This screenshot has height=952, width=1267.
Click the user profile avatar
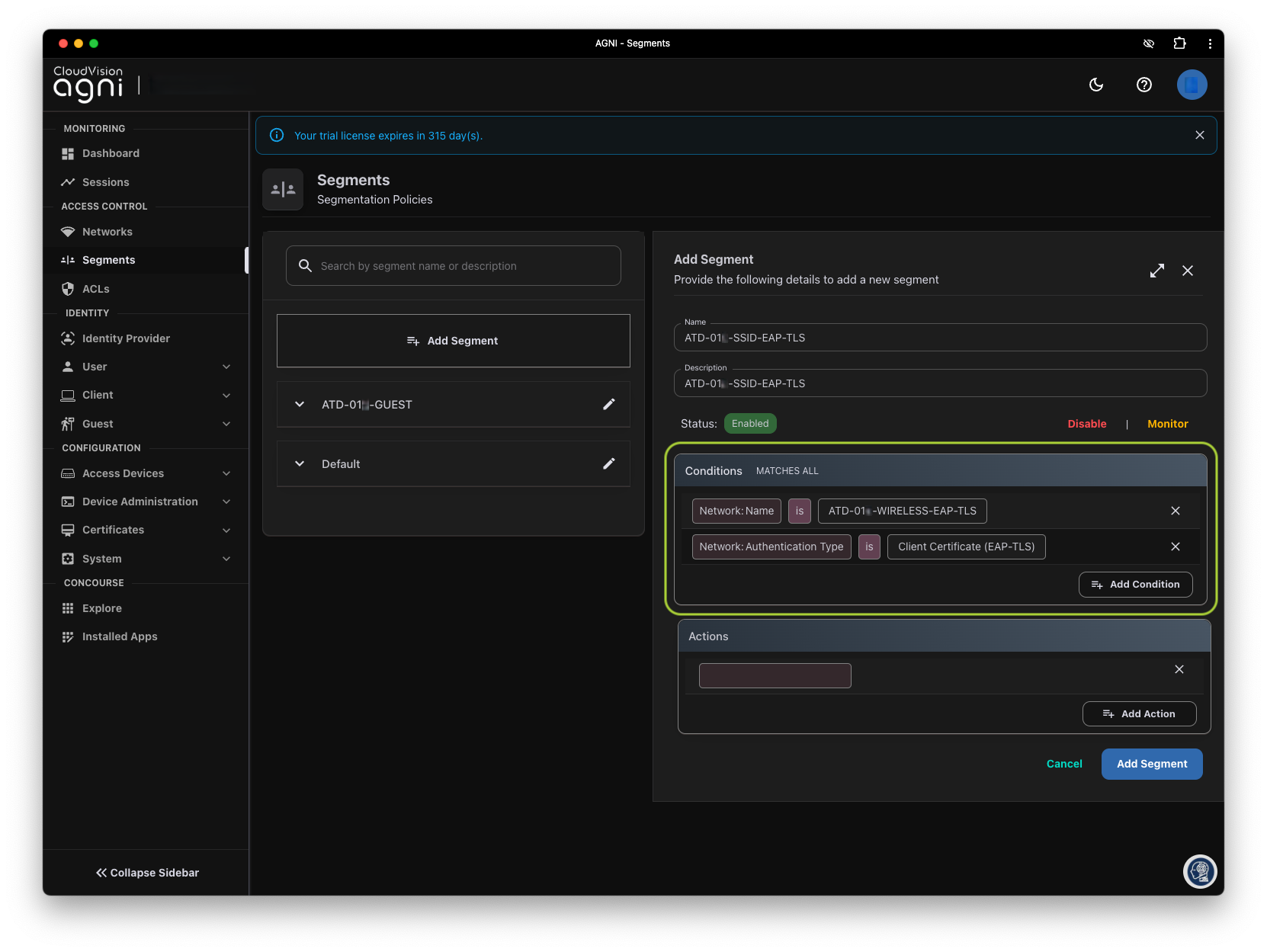(x=1192, y=85)
